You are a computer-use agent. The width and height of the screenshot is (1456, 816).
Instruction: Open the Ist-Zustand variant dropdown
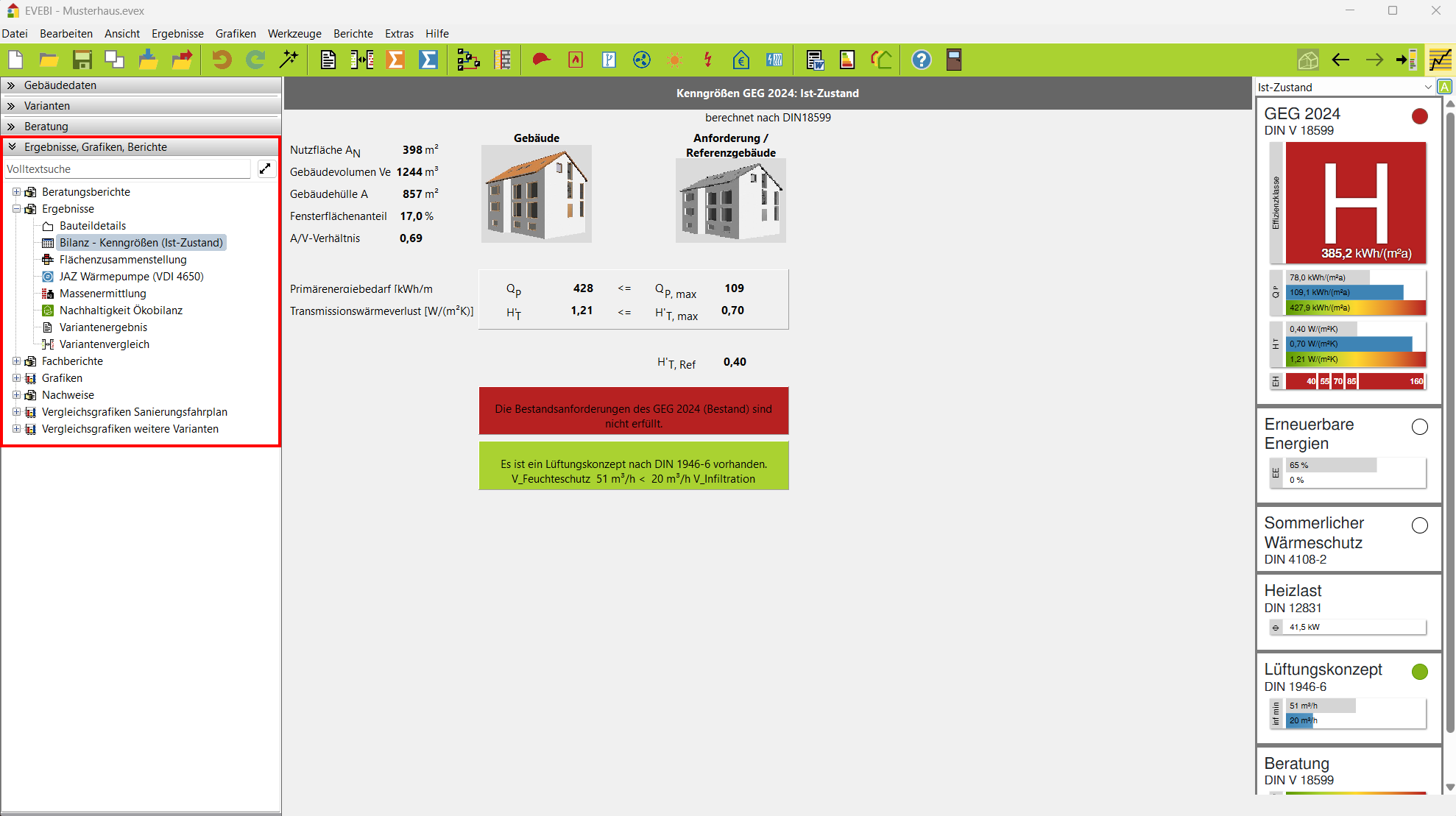click(x=1427, y=87)
